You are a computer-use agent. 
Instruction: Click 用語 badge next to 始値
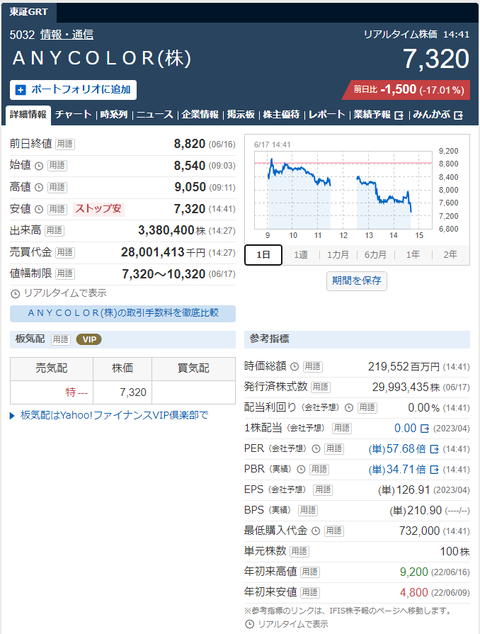click(x=57, y=165)
